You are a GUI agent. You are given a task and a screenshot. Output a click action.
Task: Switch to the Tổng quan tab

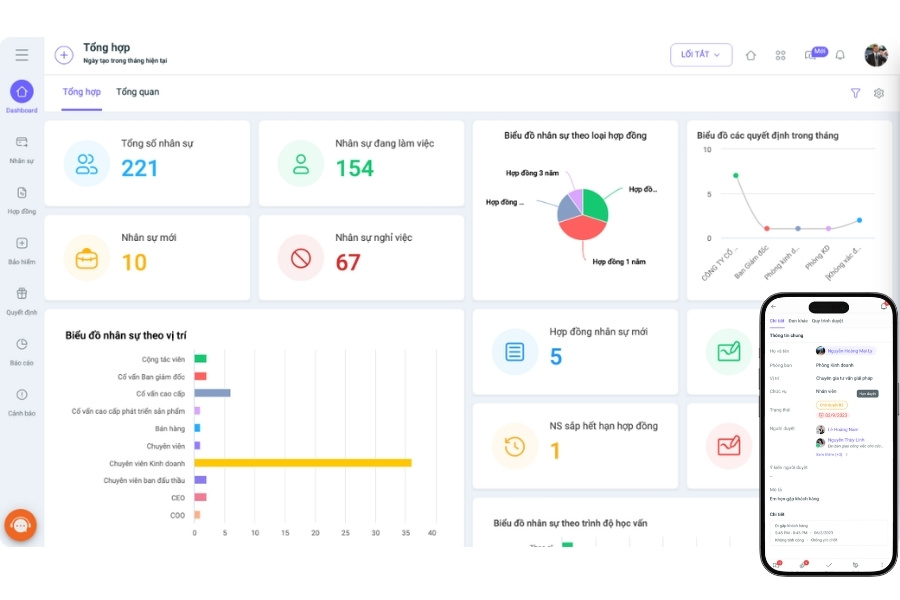(x=138, y=92)
